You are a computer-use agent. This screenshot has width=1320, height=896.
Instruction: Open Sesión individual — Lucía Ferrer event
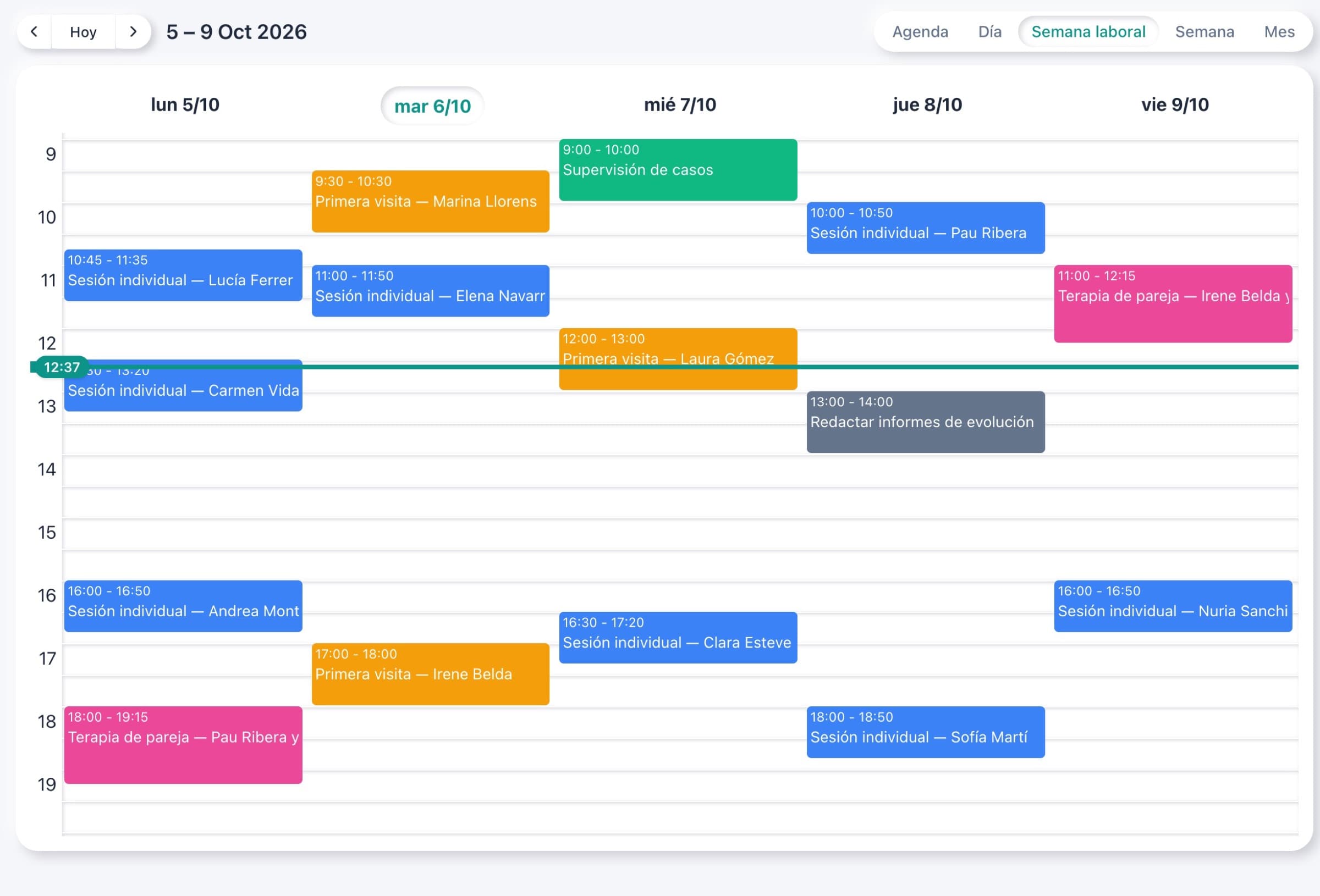tap(183, 275)
